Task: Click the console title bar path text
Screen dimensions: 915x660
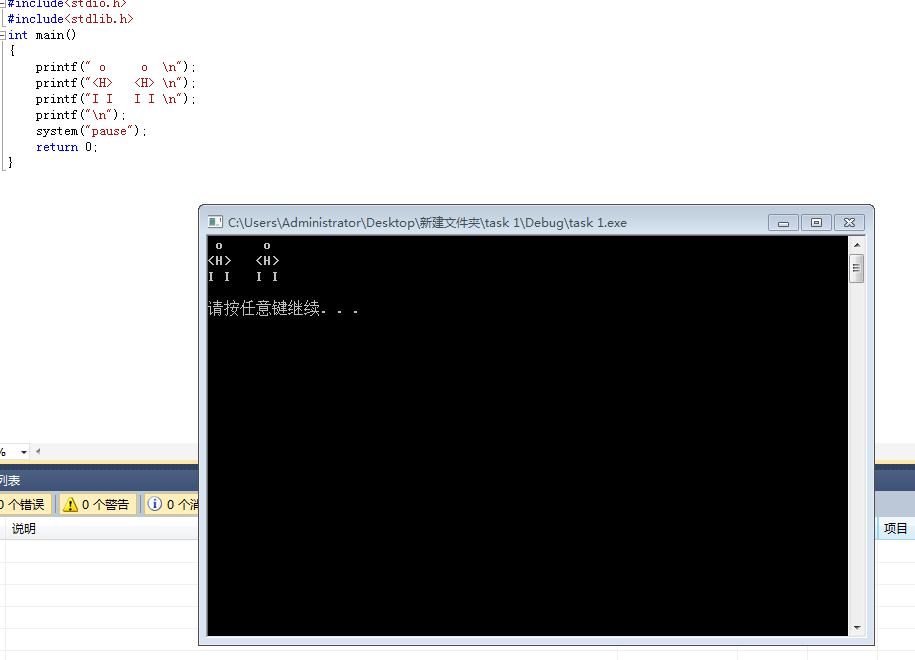Action: (427, 222)
